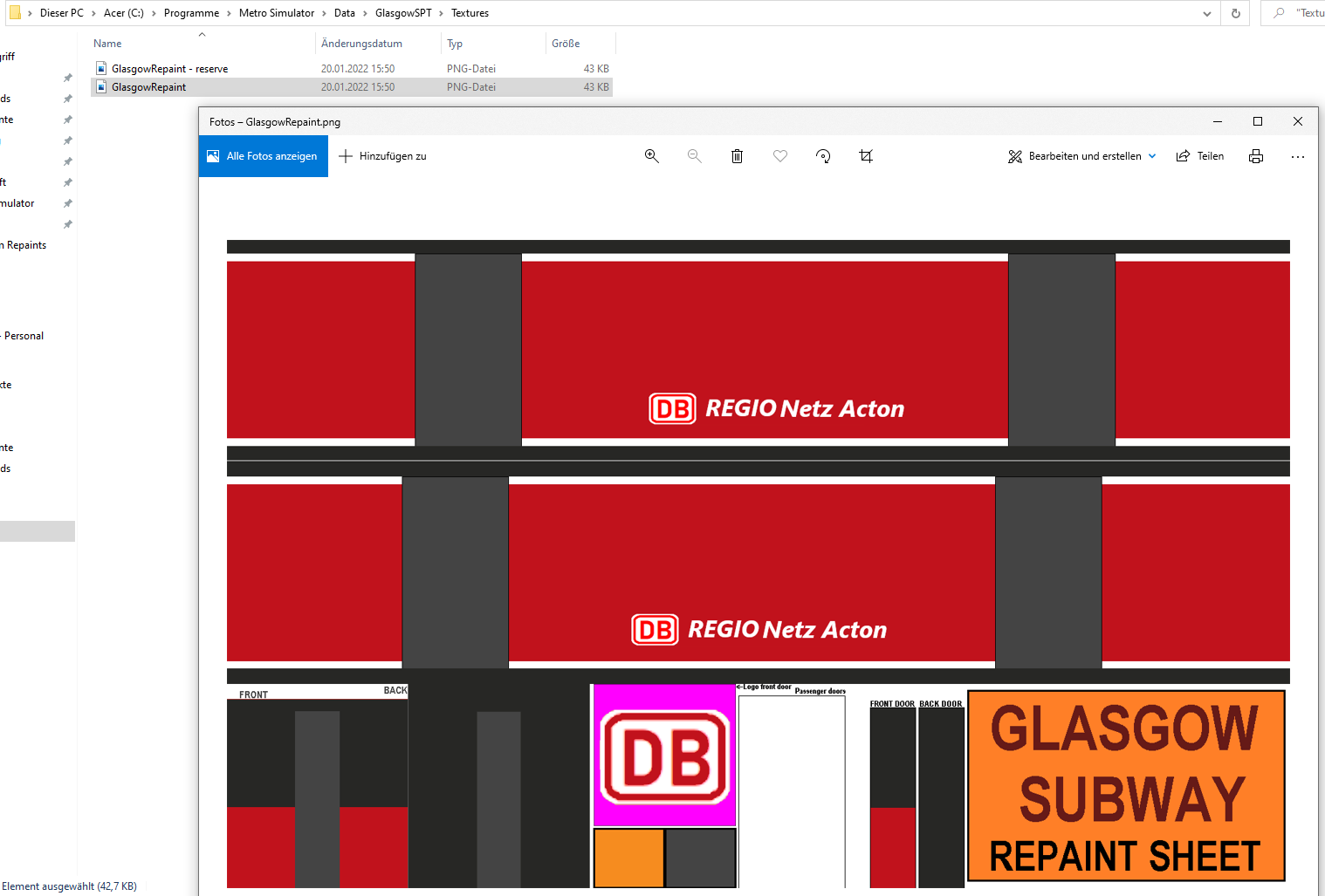Screen dimensions: 1325x896
Task: Click folder icon in address bar
Action: tap(15, 12)
